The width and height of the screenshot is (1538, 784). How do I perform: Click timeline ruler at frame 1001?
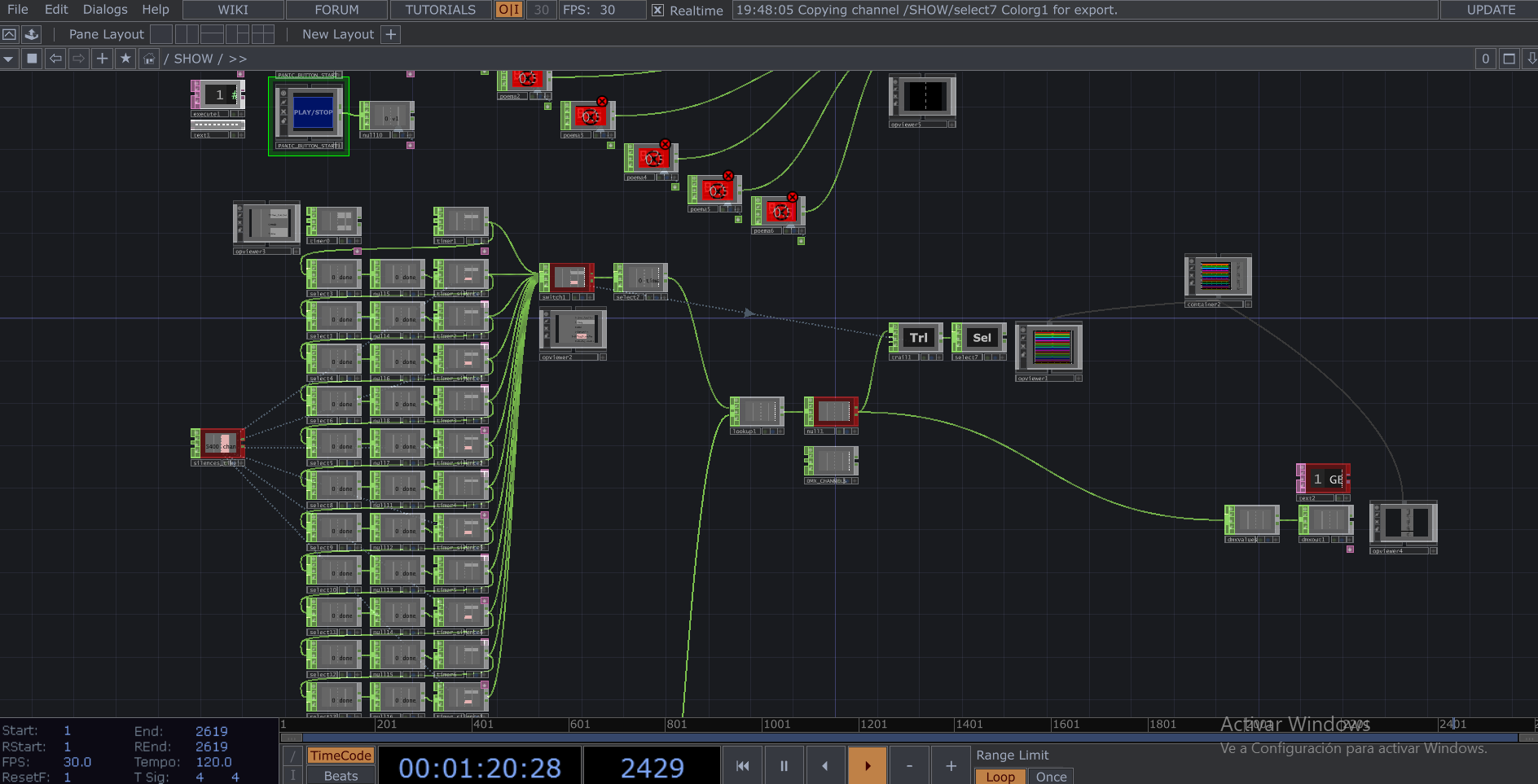tap(777, 724)
